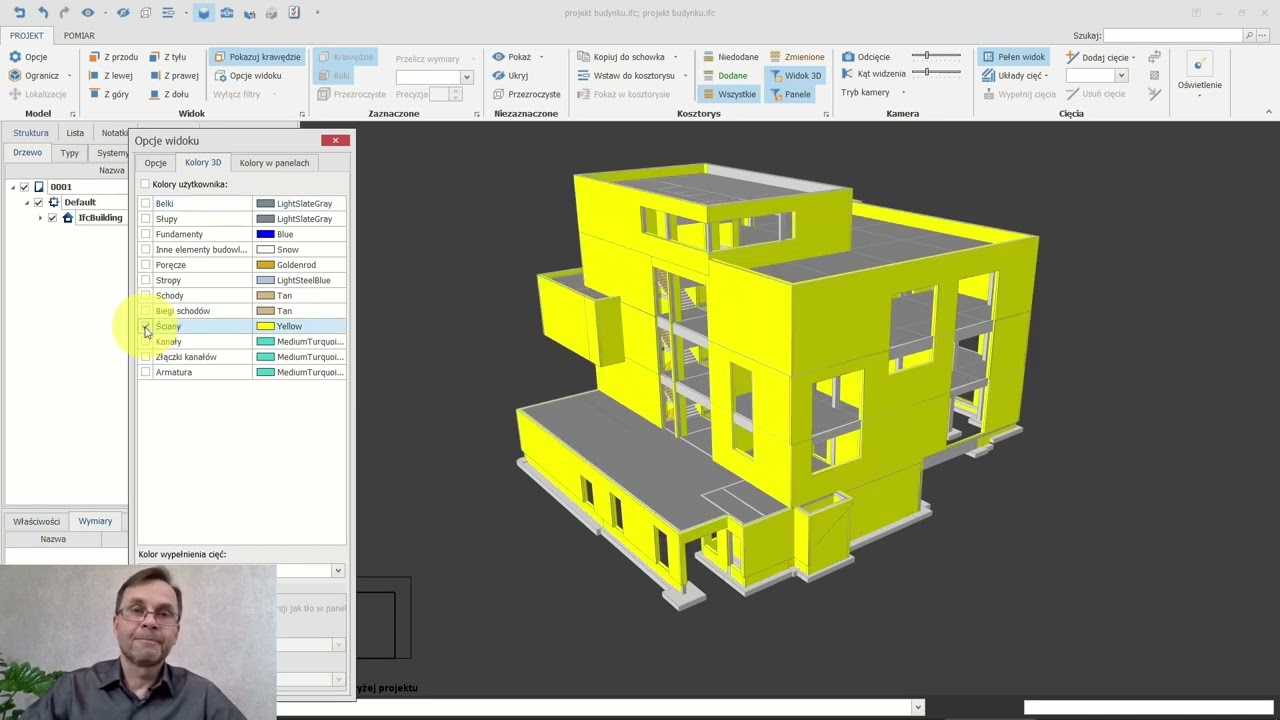The image size is (1280, 720).
Task: Select the Kolory 3D tab
Action: tap(203, 162)
